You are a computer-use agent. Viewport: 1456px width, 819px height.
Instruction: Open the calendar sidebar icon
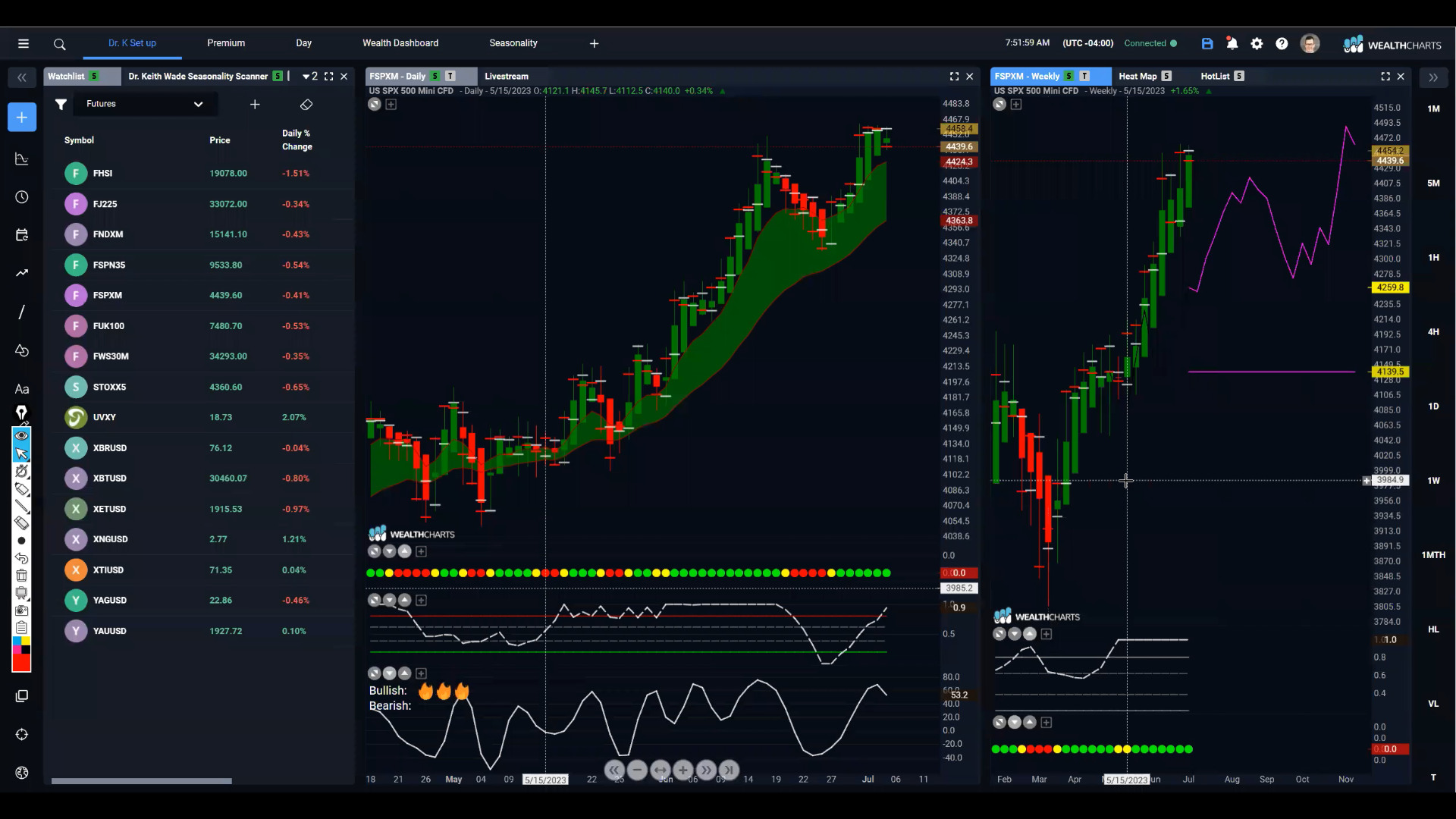(22, 235)
